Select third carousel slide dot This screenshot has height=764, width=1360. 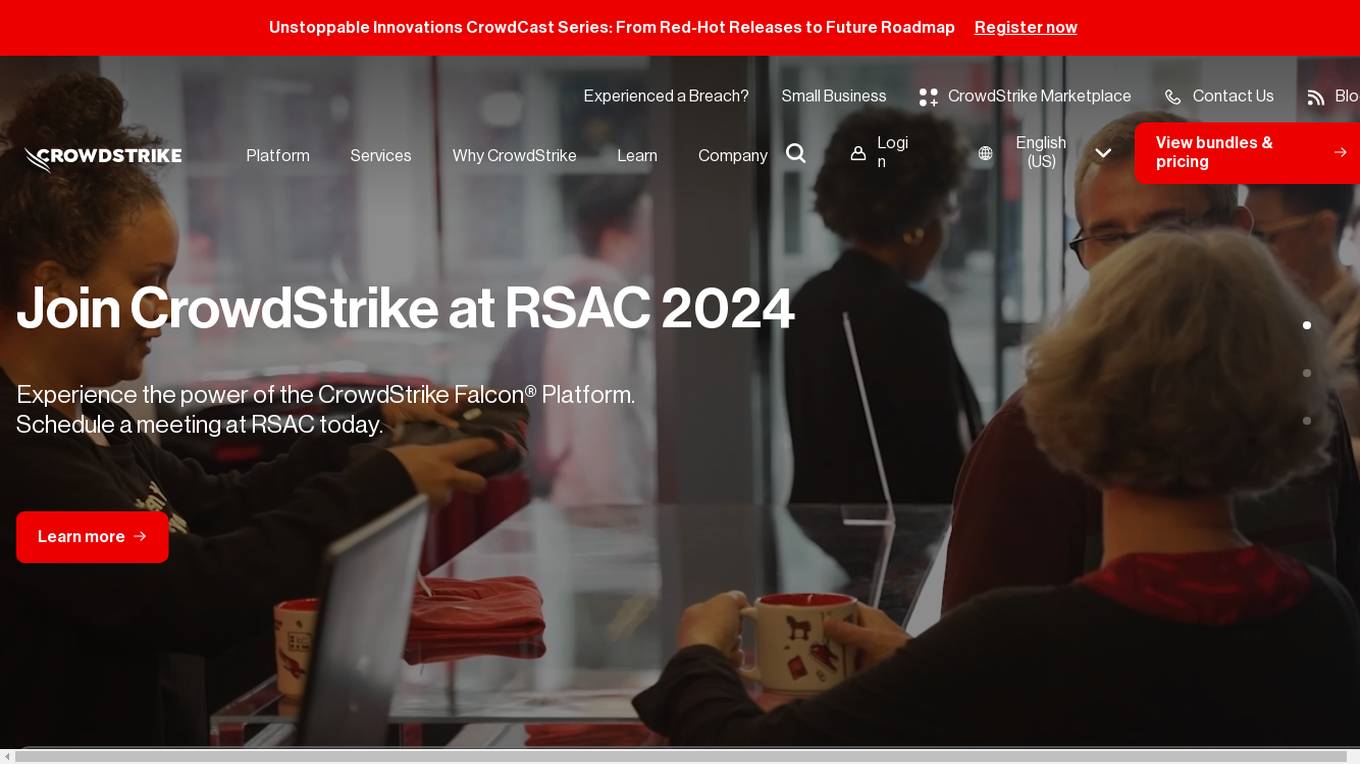tap(1306, 421)
